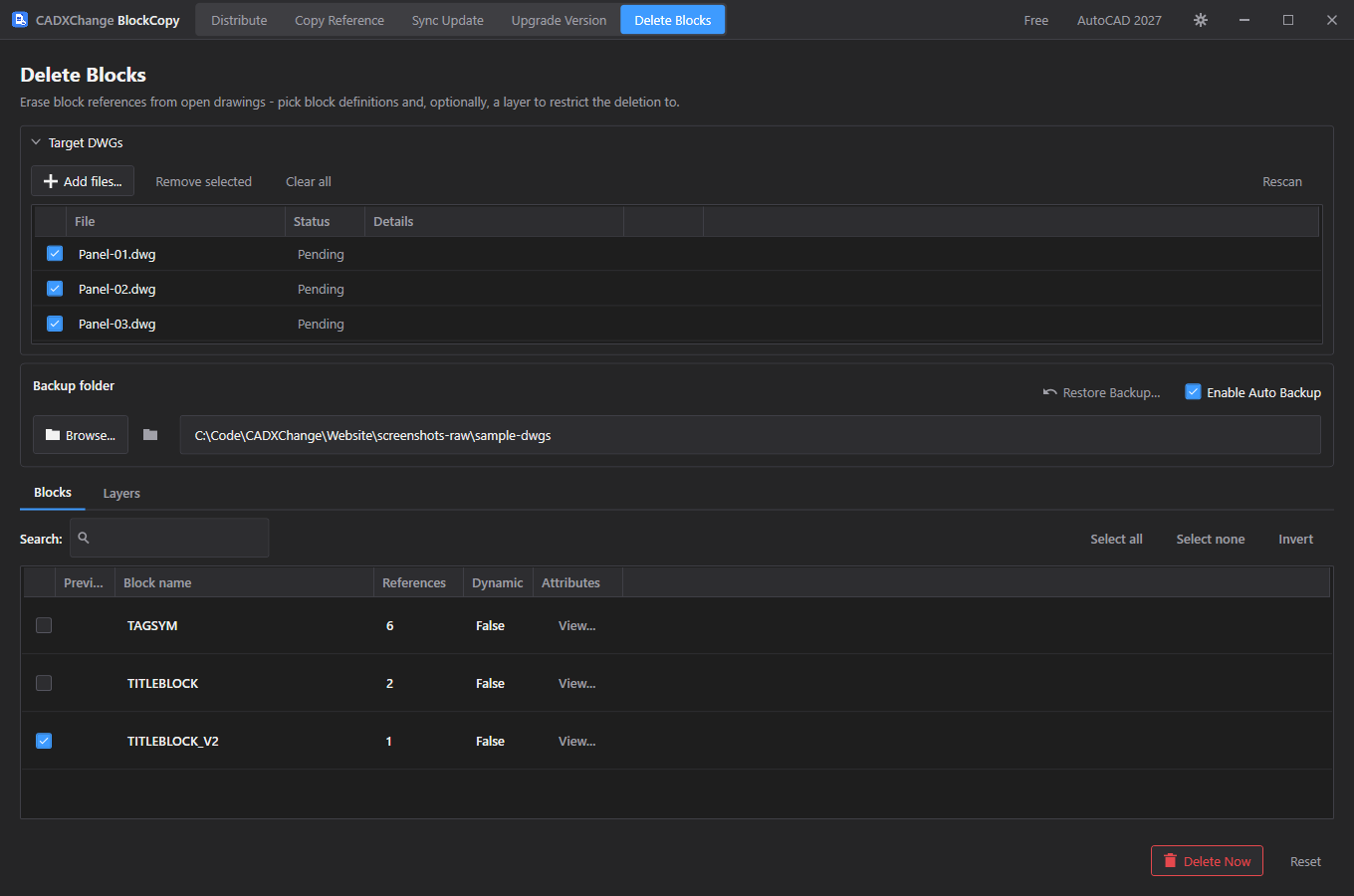The height and width of the screenshot is (896, 1354).
Task: Select the Panel-01.dwg file name
Action: click(x=117, y=254)
